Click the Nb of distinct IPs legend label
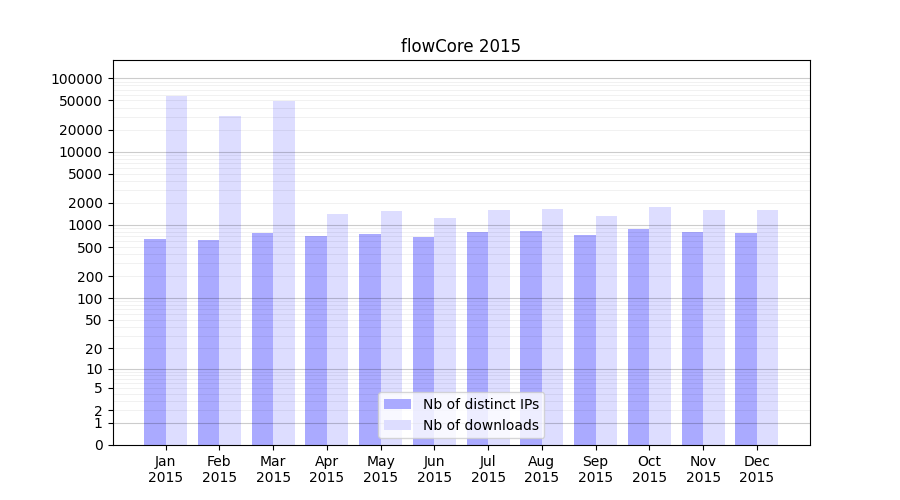 [x=480, y=404]
